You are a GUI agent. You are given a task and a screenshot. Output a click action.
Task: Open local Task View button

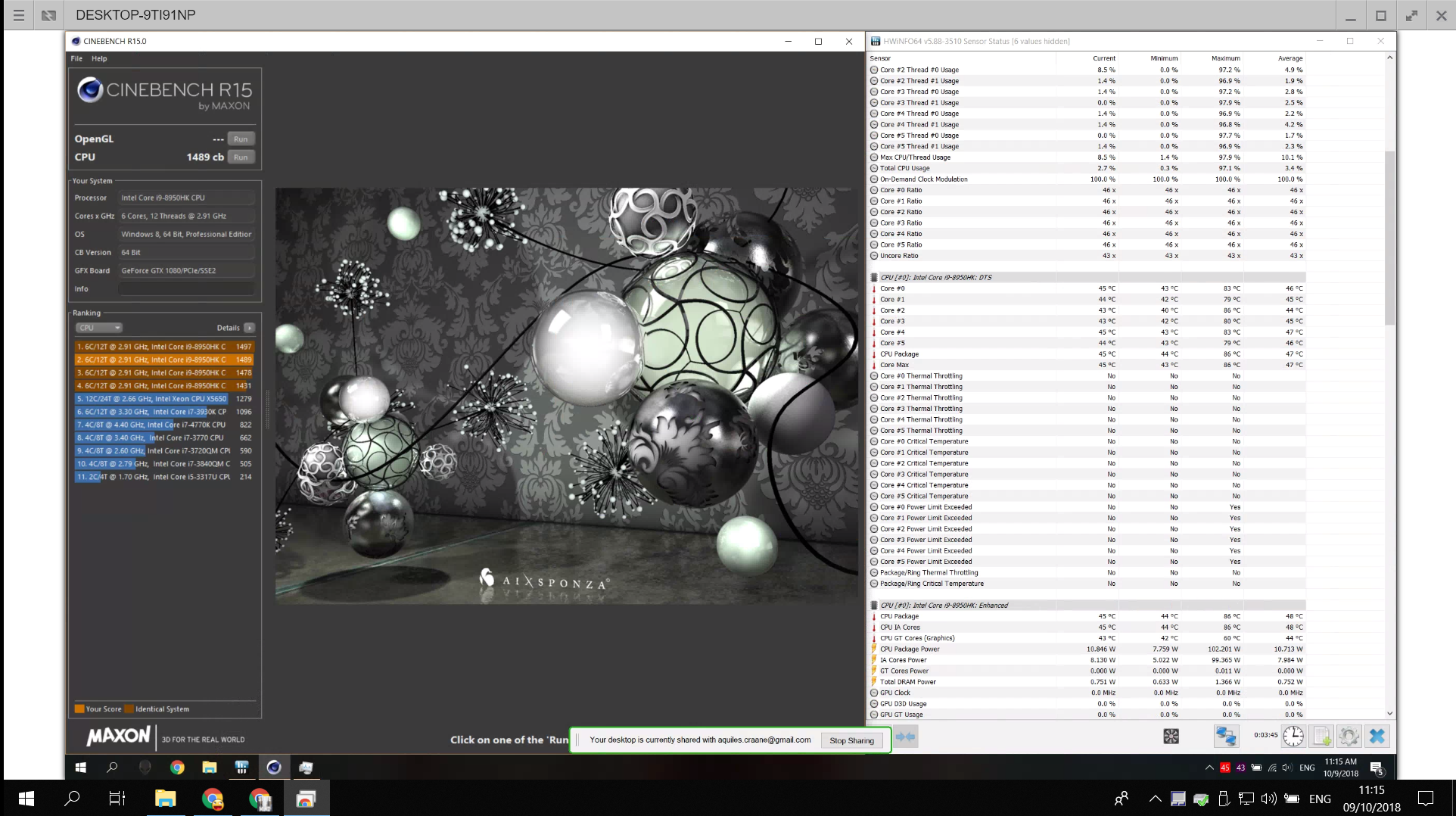pos(117,799)
